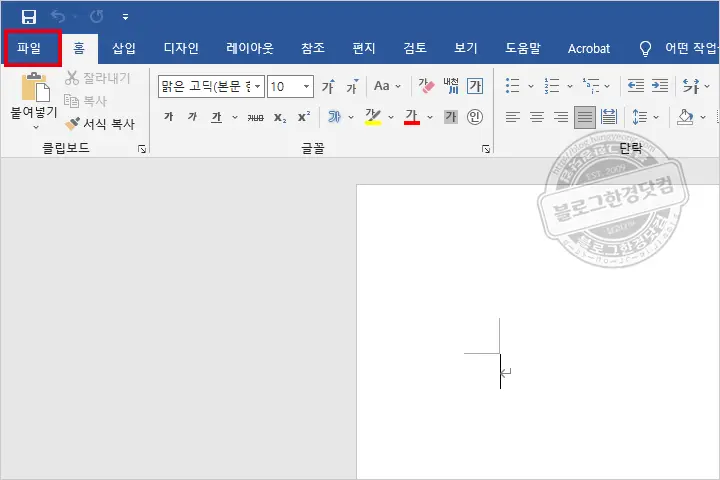Screen dimensions: 720x480
Task: Toggle italic formatting
Action: (192, 117)
